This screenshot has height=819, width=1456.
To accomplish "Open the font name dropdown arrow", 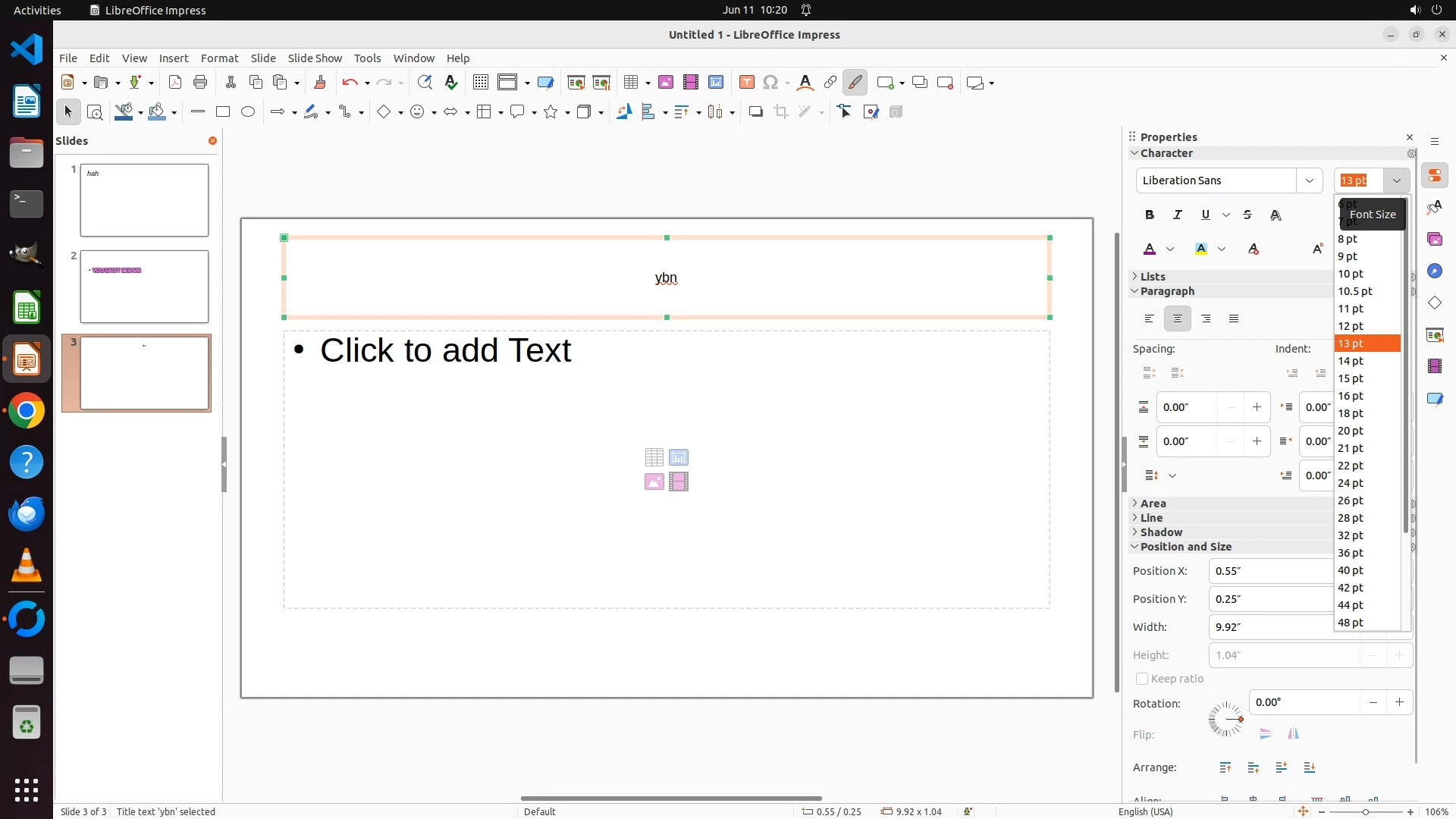I will 1309,180.
